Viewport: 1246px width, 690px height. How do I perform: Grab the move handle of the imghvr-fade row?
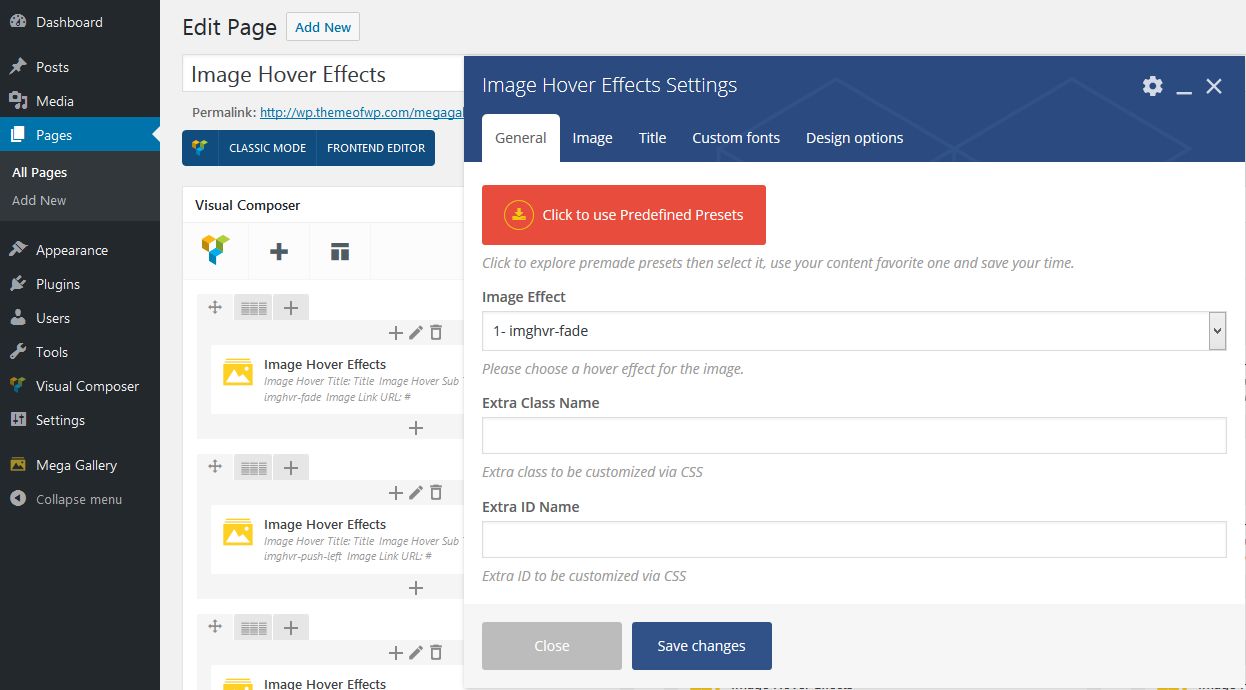(214, 307)
